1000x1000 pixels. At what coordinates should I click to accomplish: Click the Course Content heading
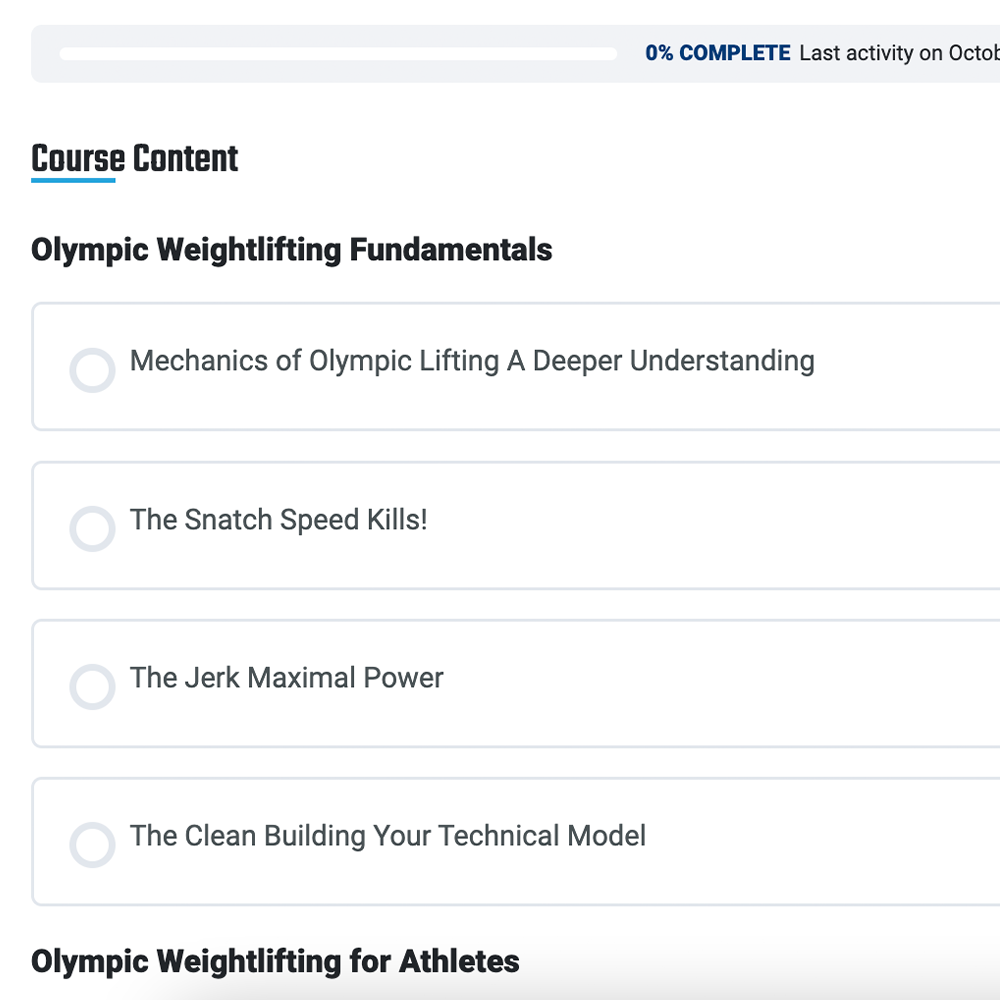point(135,158)
